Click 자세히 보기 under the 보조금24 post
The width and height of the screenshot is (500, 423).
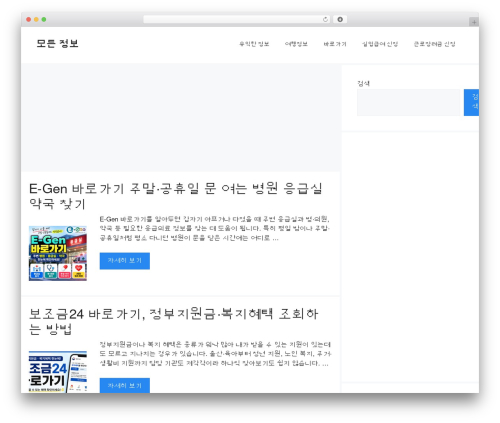point(125,385)
